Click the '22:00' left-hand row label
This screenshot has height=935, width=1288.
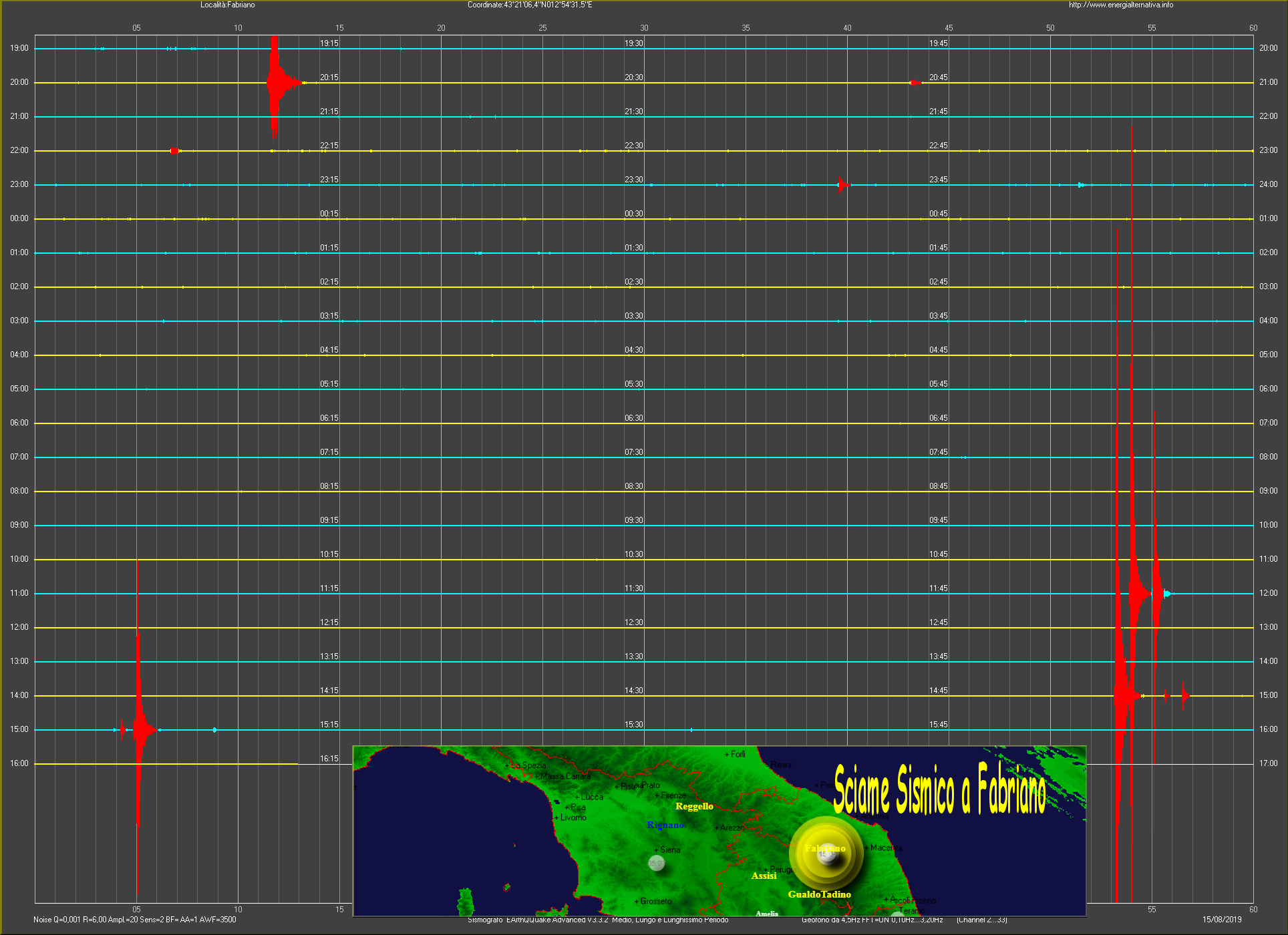(19, 150)
